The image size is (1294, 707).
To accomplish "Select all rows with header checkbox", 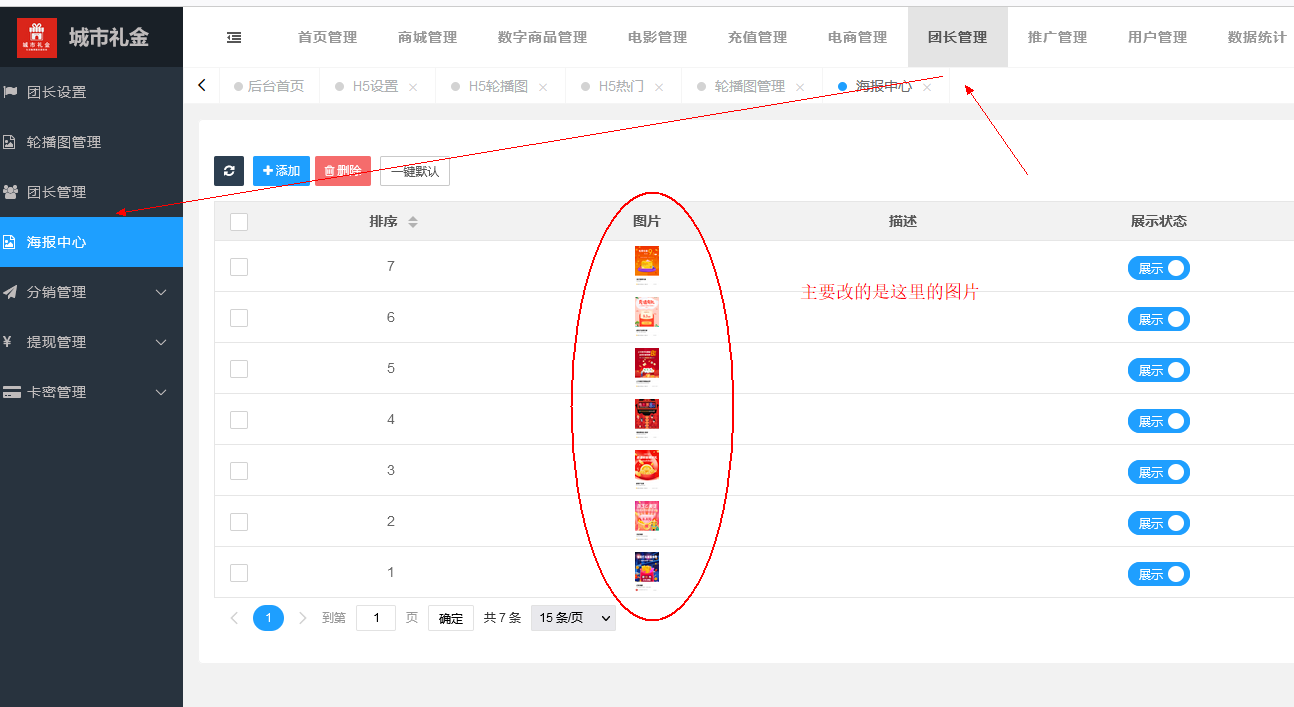I will 239,222.
